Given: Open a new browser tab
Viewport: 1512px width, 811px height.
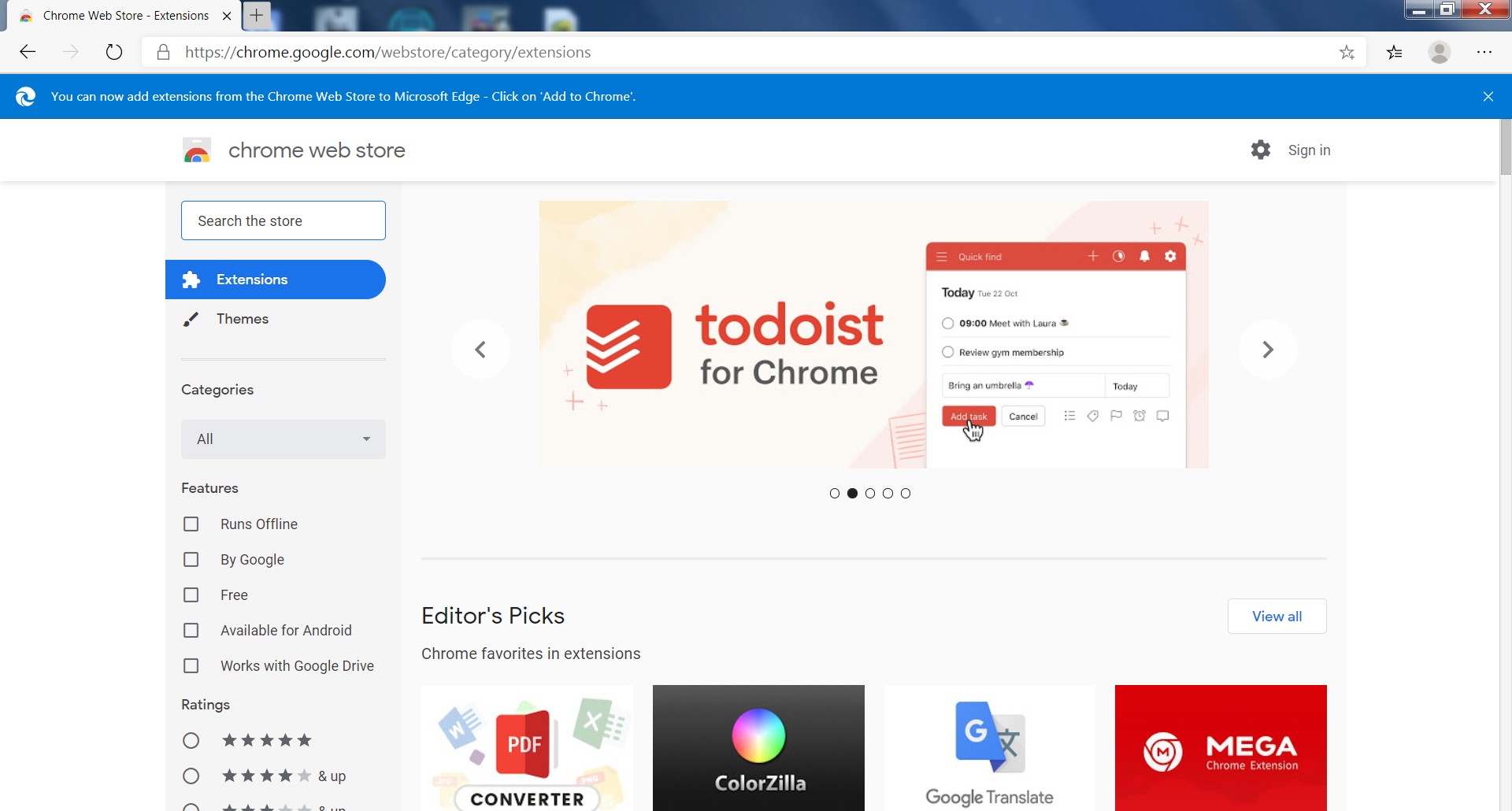Looking at the screenshot, I should 256,15.
